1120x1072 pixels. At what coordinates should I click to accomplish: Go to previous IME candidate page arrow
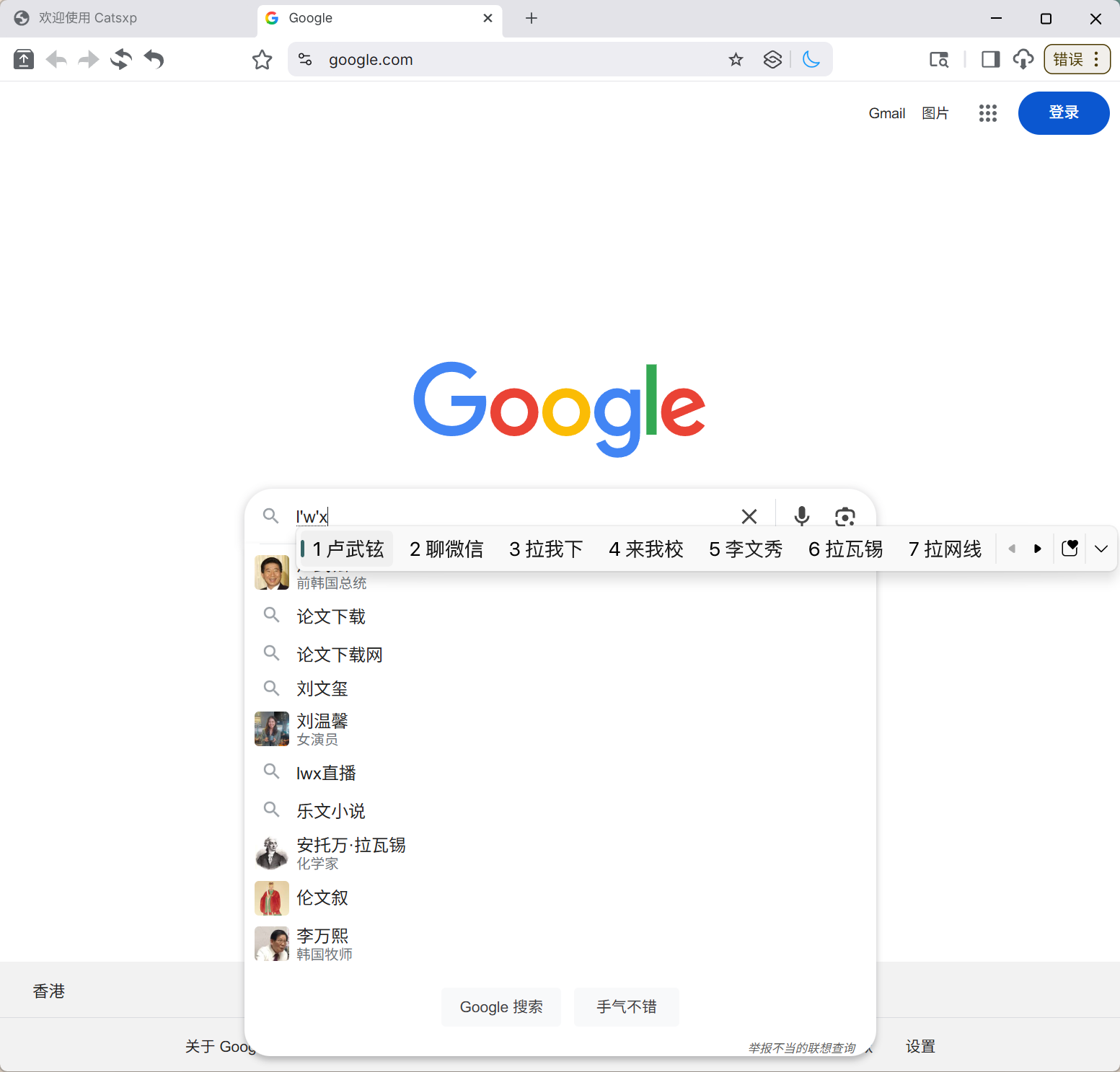[1012, 549]
